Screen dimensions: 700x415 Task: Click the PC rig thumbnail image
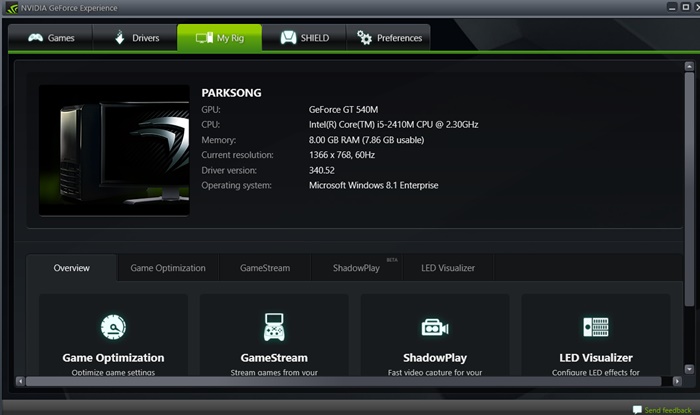coord(114,150)
